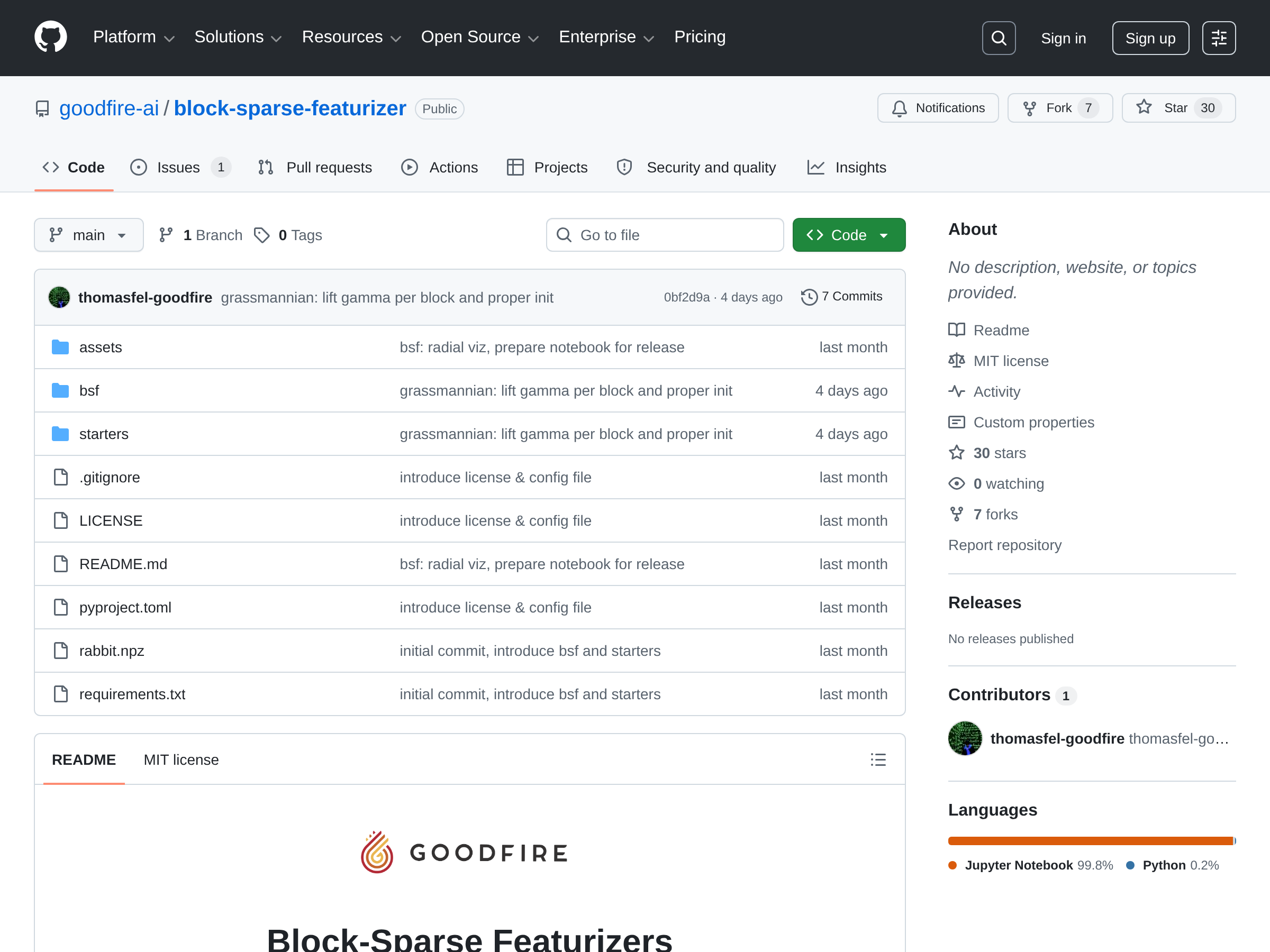This screenshot has height=952, width=1270.
Task: Click Sign in
Action: click(1063, 39)
